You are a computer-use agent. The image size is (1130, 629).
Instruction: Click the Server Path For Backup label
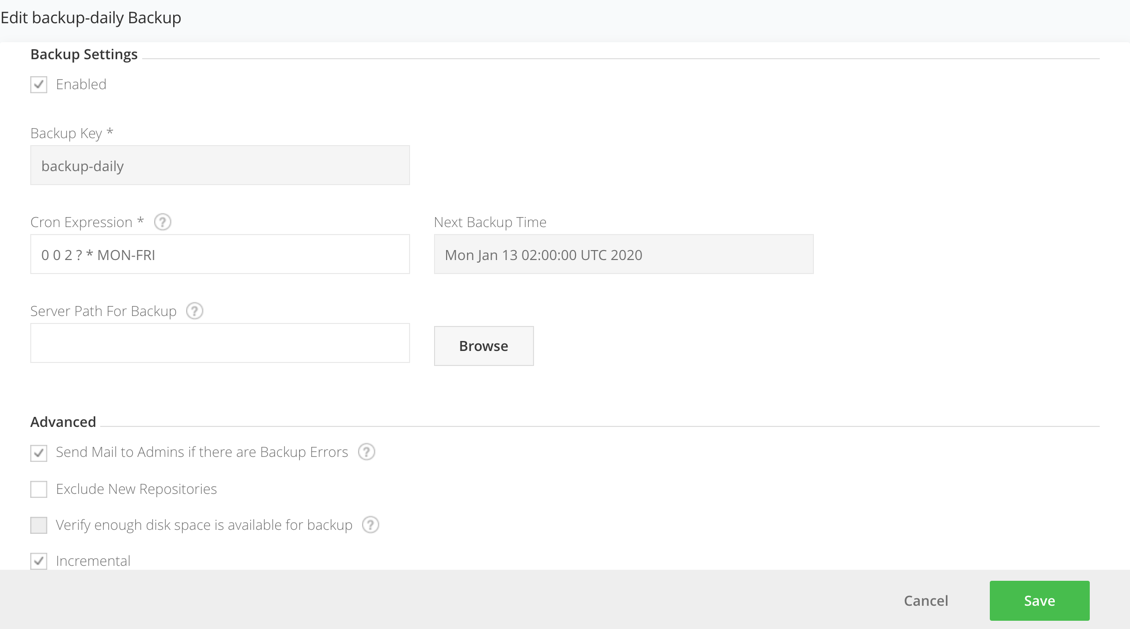click(103, 311)
